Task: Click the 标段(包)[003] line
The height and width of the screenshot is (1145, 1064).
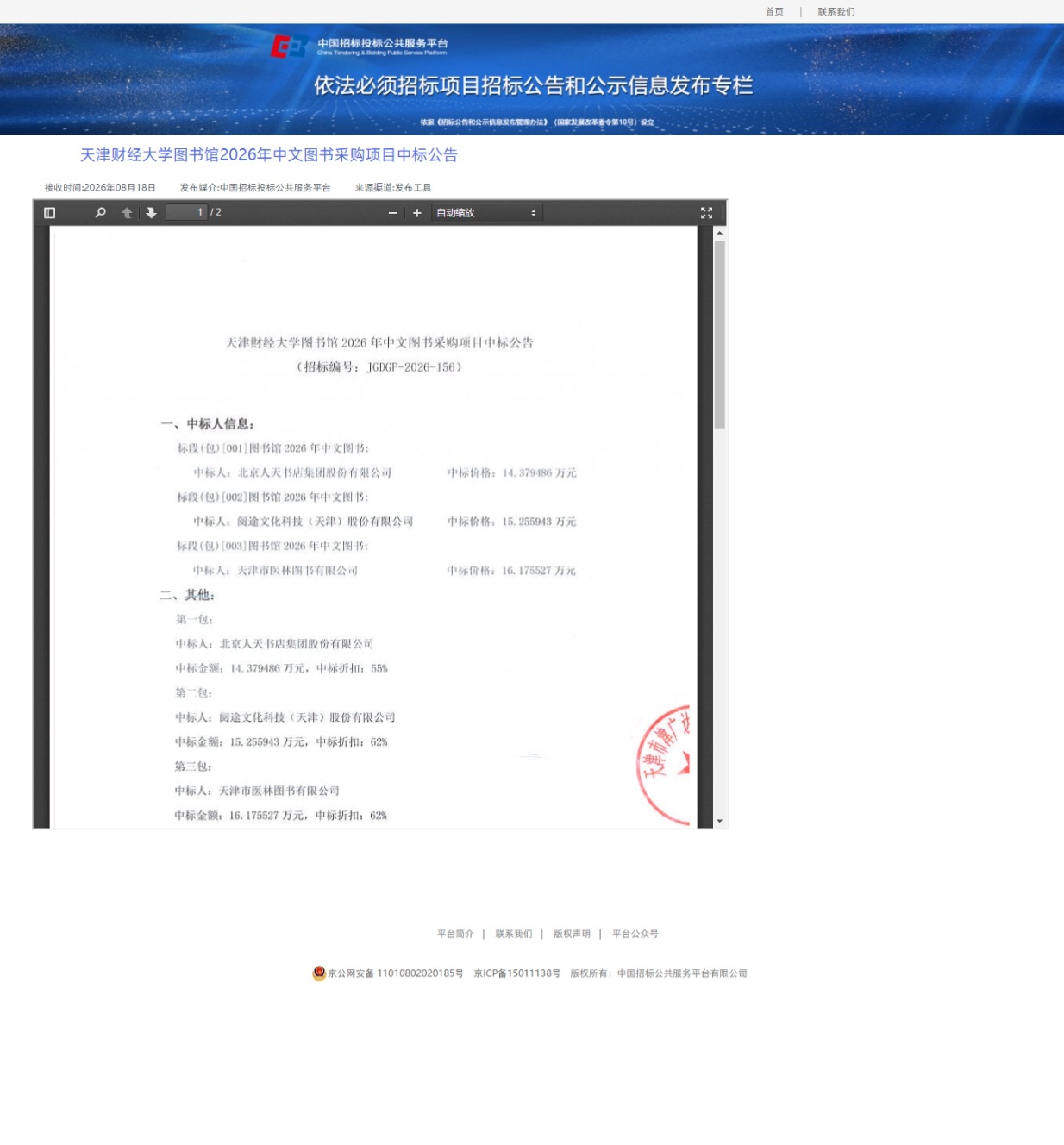Action: 272,546
